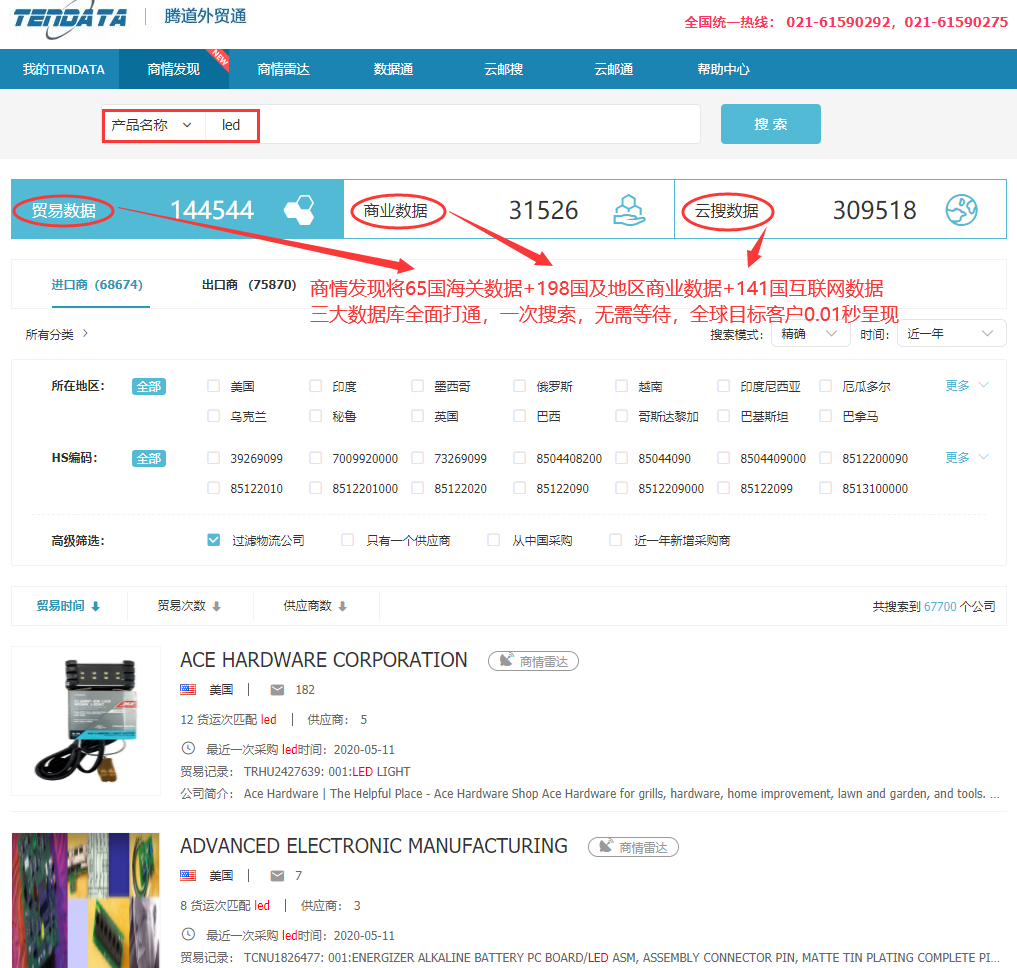This screenshot has height=968, width=1017.
Task: Click the people icon on 商业数据 card
Action: point(628,210)
